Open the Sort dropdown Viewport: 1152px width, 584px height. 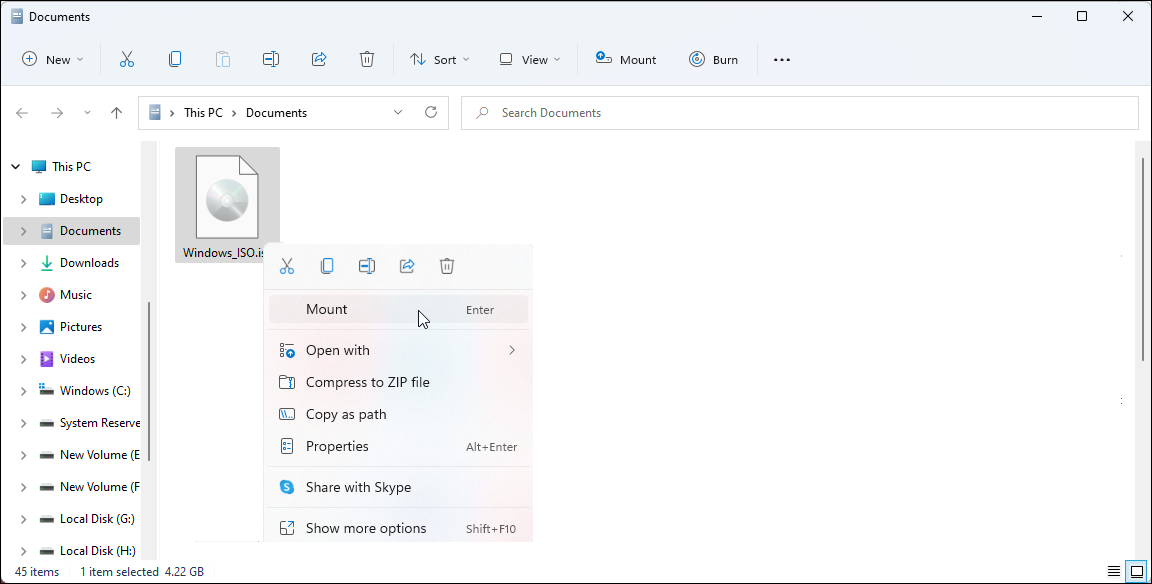(x=439, y=59)
